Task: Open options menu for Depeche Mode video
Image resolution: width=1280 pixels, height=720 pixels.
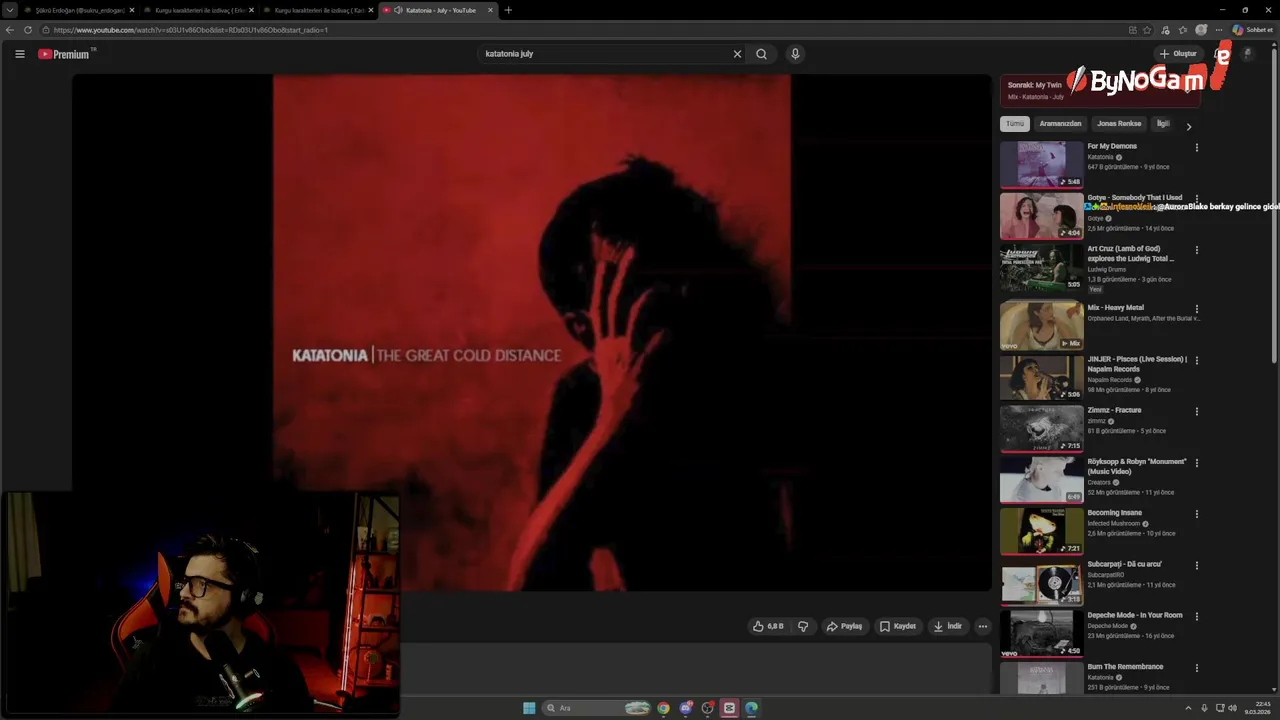Action: point(1196,616)
